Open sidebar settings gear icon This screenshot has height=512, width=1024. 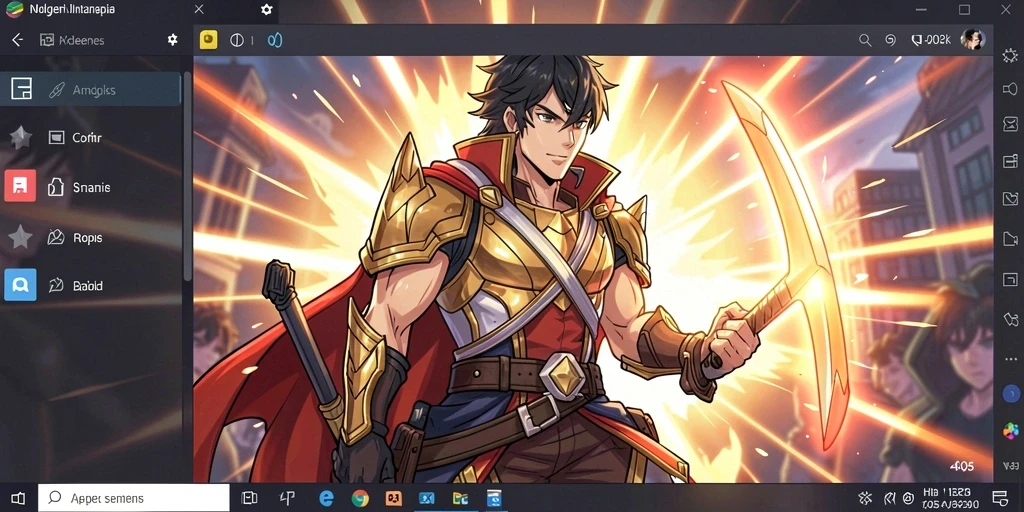(172, 40)
